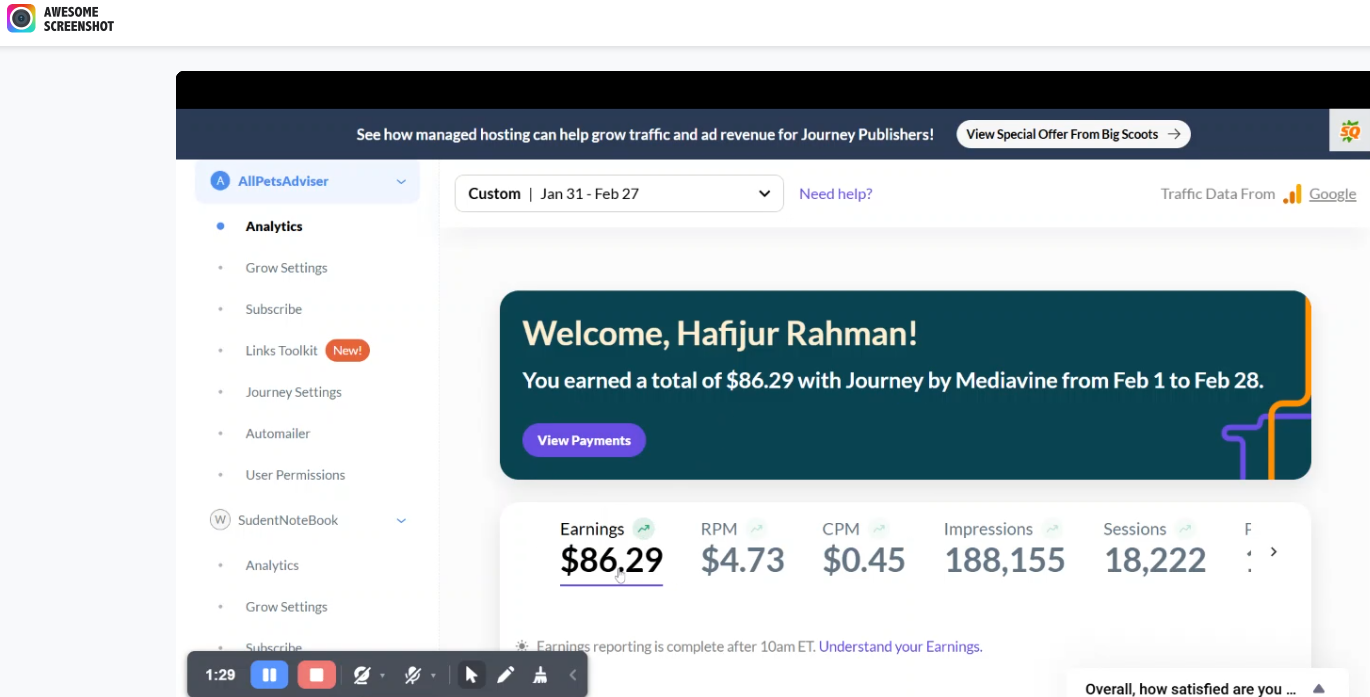Click the trend arrow icon beside RPM

(757, 529)
